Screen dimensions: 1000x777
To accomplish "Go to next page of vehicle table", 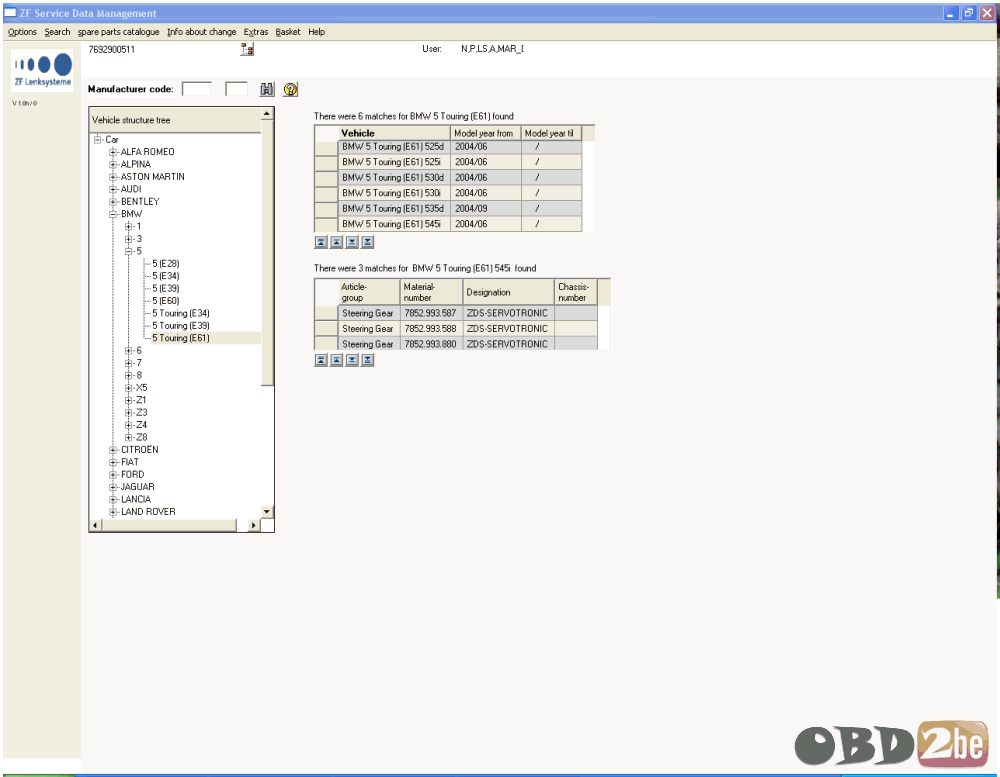I will click(x=351, y=242).
